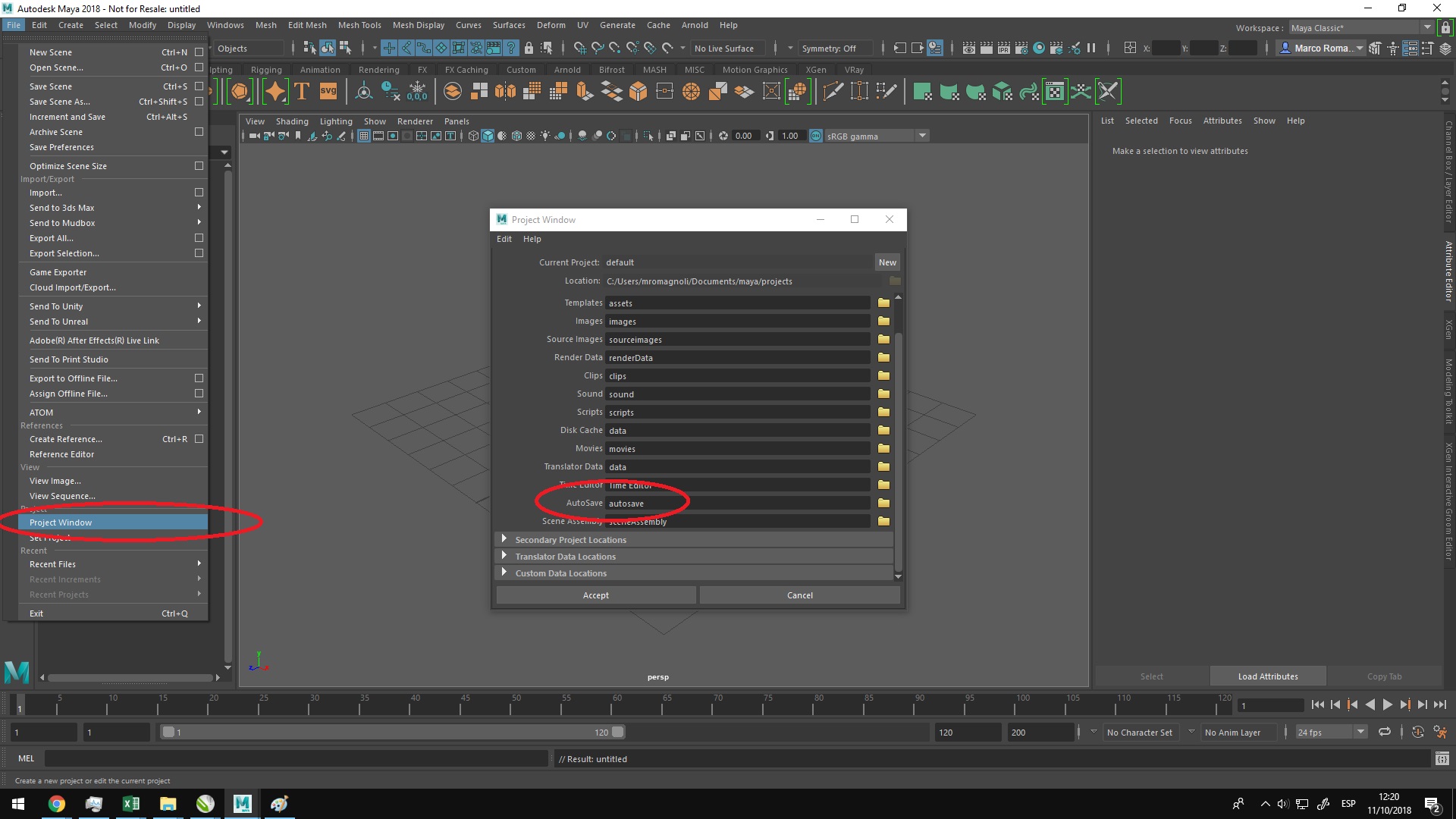This screenshot has height=819, width=1456.
Task: Open the No Live Surface dropdown
Action: [730, 49]
